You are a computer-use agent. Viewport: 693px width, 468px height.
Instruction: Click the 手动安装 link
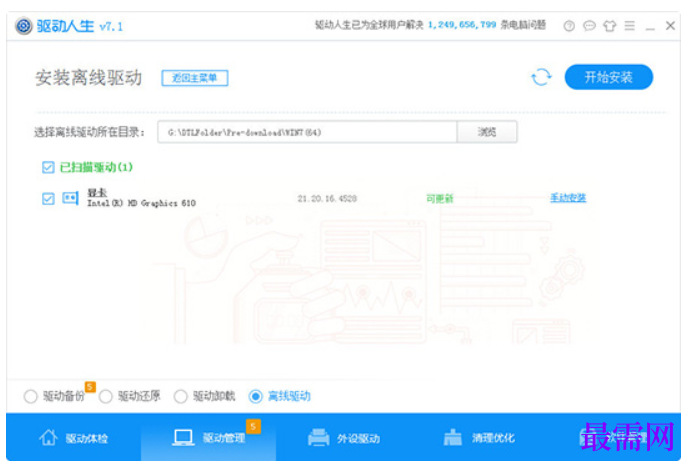[x=568, y=198]
